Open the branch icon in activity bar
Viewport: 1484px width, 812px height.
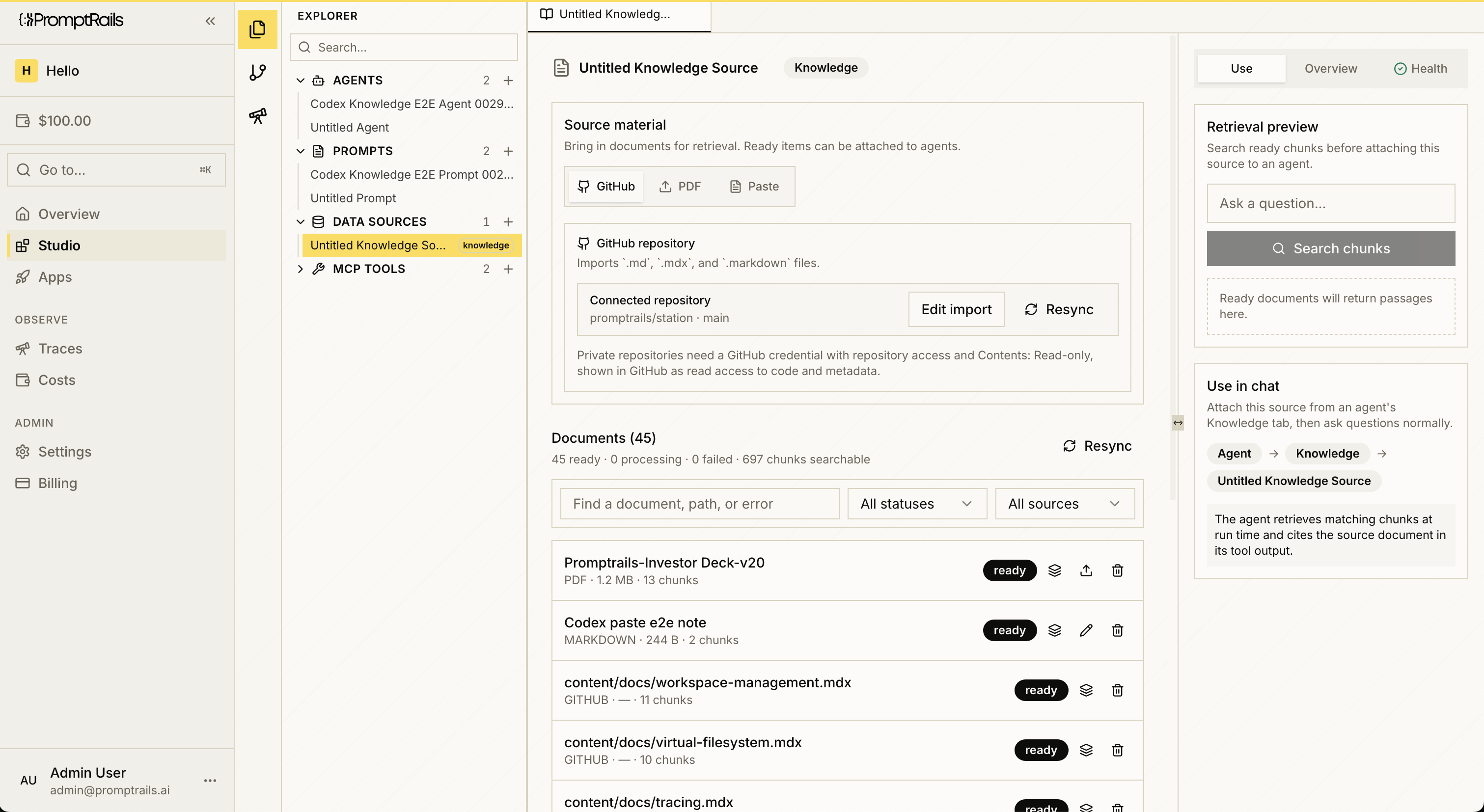pos(257,73)
